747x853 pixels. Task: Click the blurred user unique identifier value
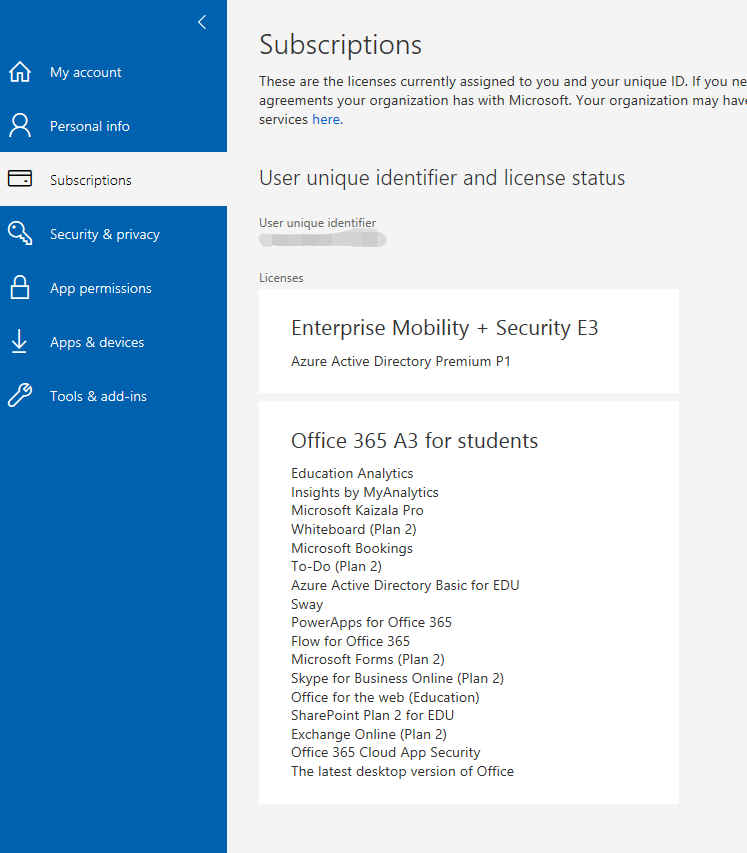(322, 239)
